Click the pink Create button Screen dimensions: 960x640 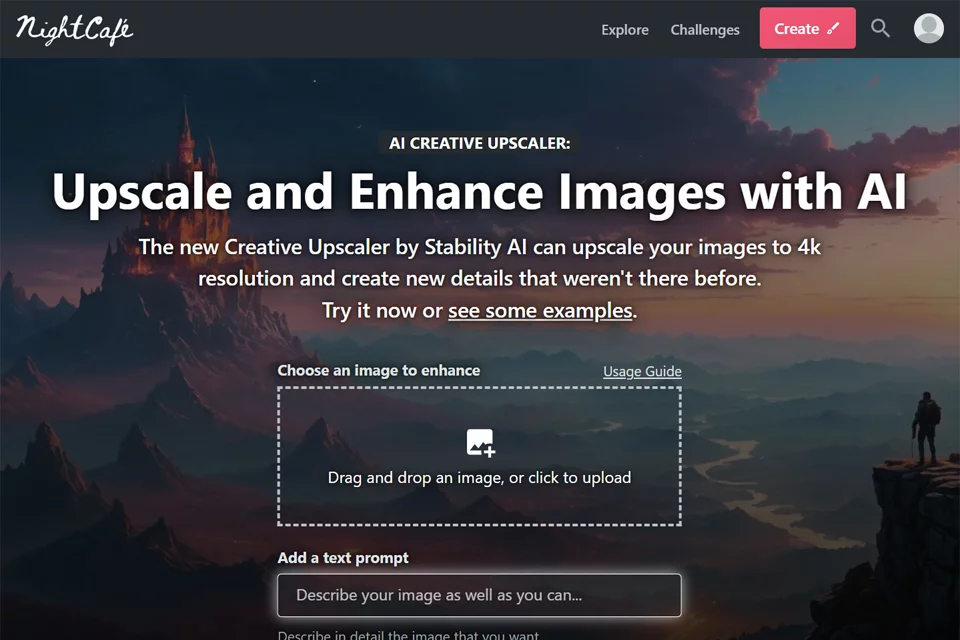(808, 28)
